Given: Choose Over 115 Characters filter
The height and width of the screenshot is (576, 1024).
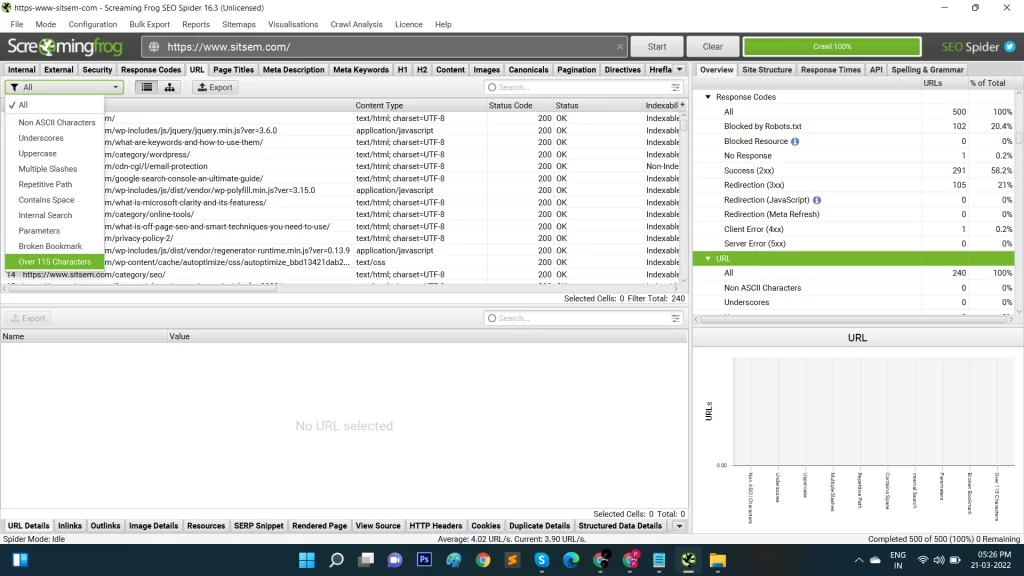Looking at the screenshot, I should pos(54,262).
